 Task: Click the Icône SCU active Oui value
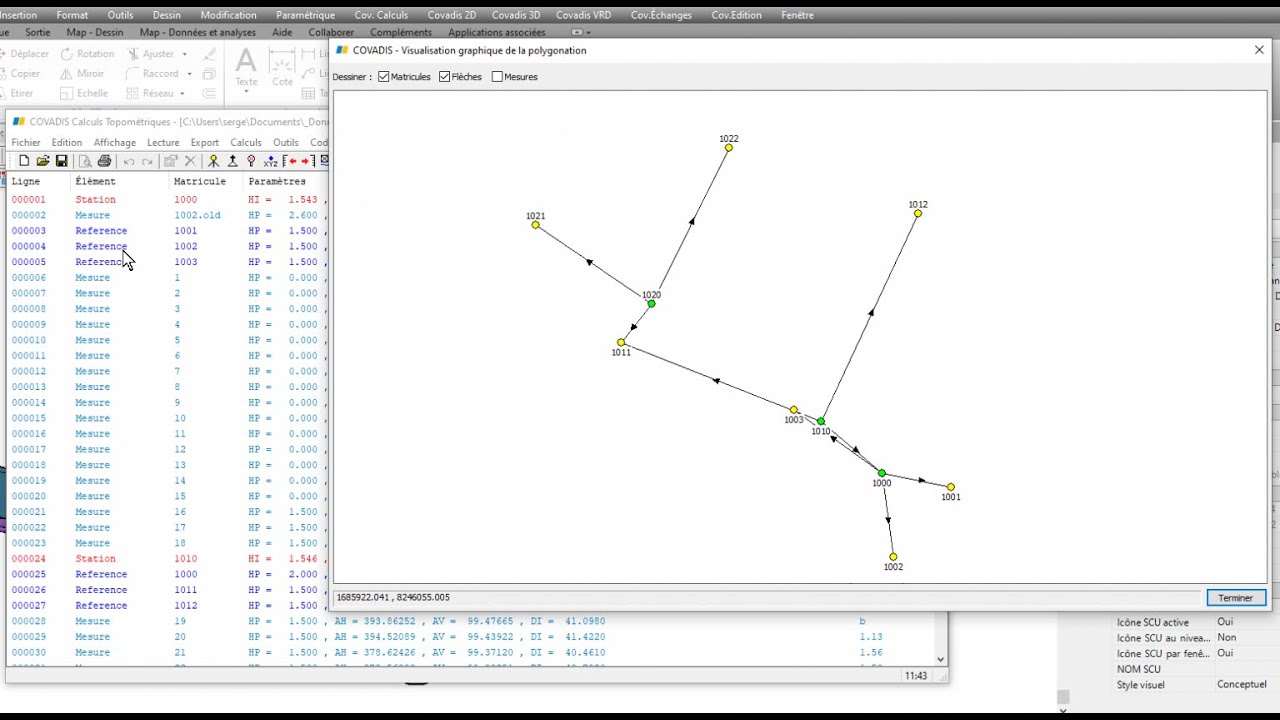(x=1225, y=622)
